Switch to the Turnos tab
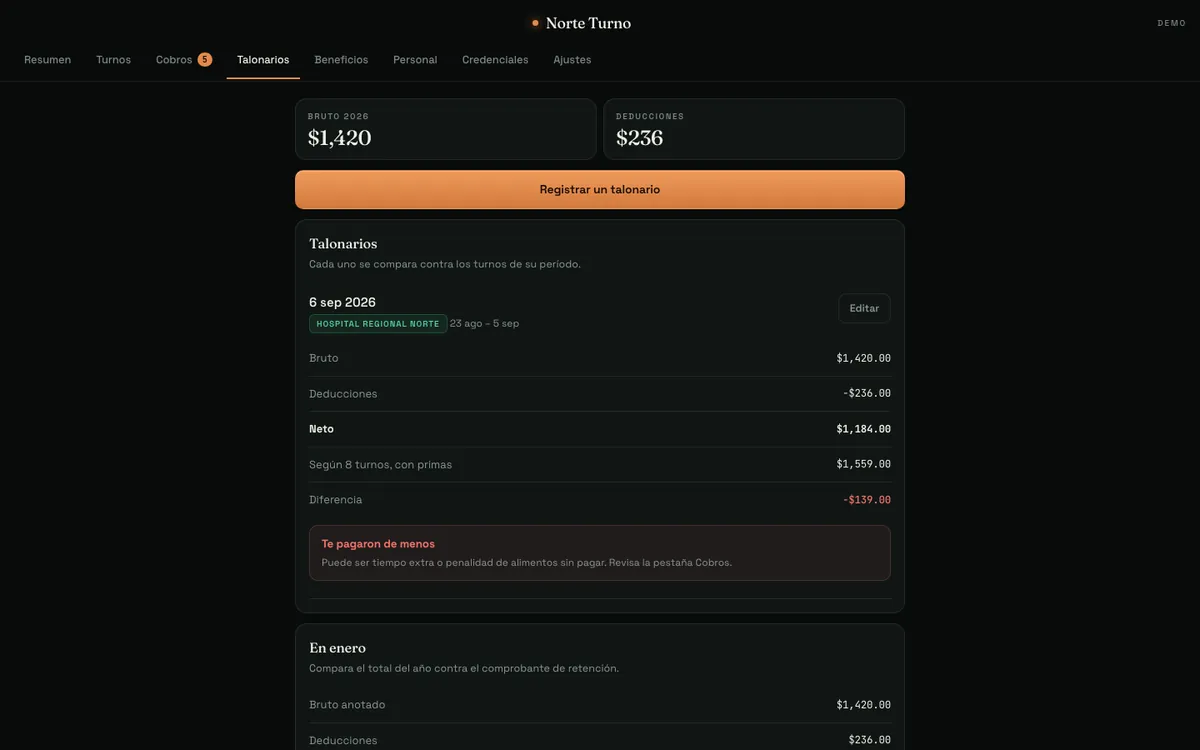1200x750 pixels. click(x=113, y=60)
